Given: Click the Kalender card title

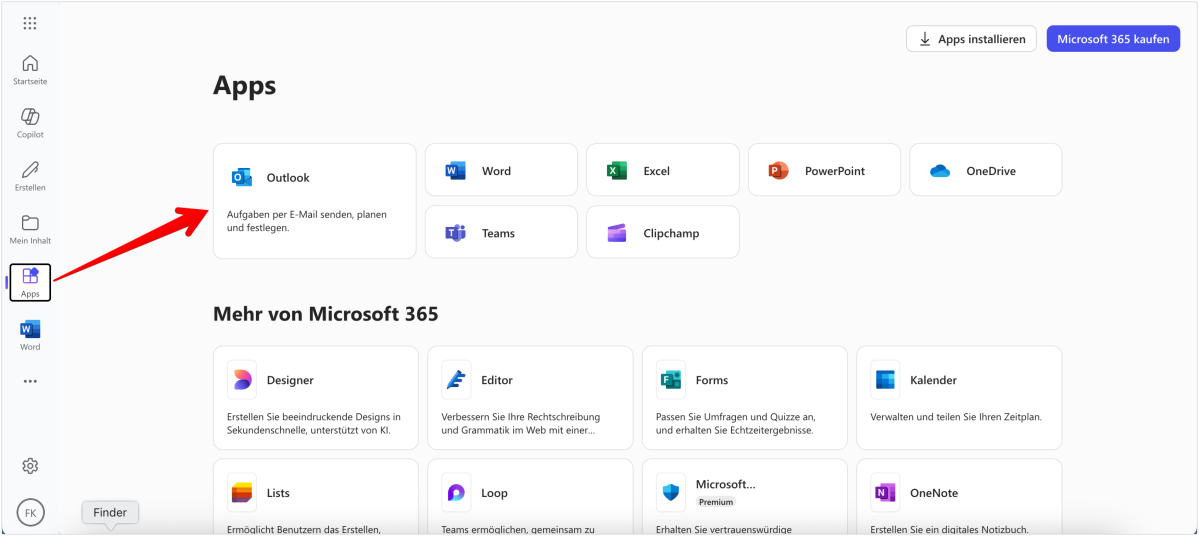Looking at the screenshot, I should 934,380.
